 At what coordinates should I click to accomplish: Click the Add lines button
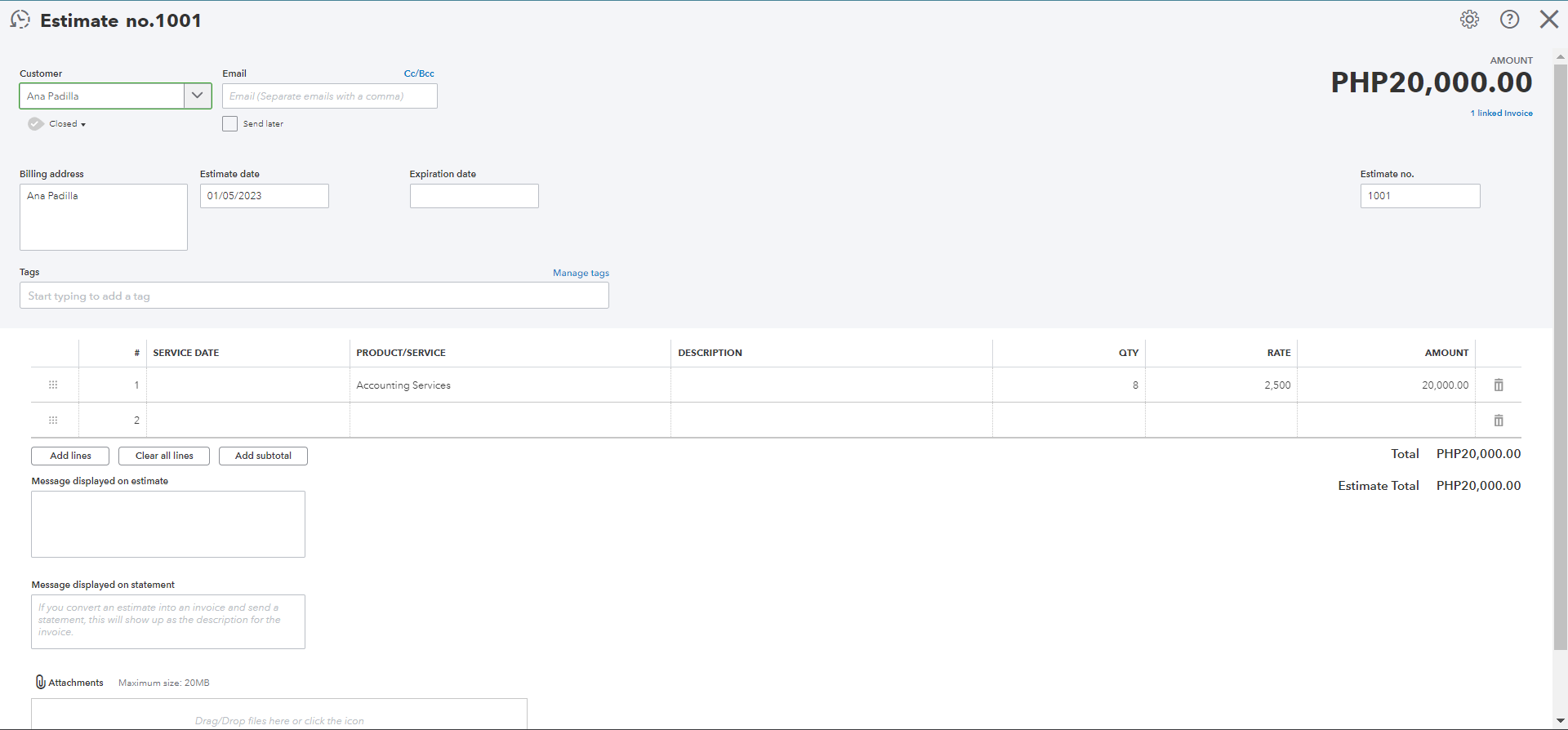point(70,456)
